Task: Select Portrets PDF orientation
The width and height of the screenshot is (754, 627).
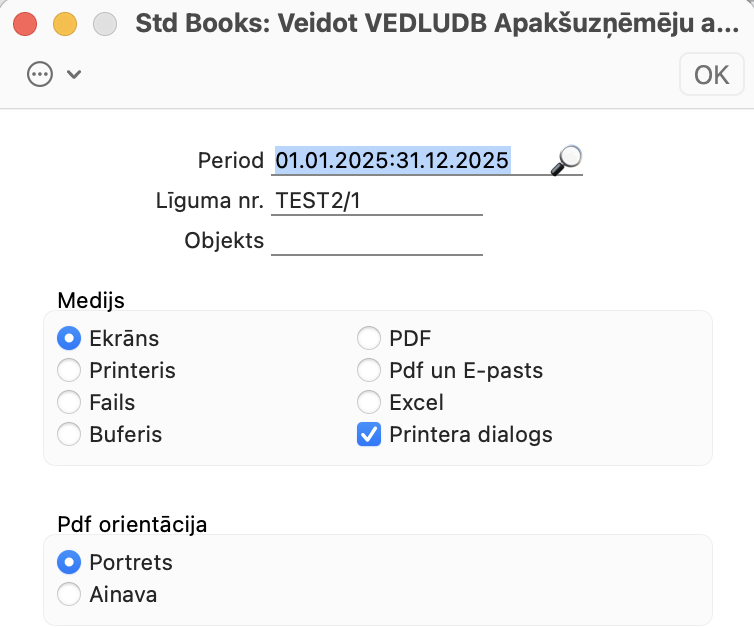Action: (69, 562)
